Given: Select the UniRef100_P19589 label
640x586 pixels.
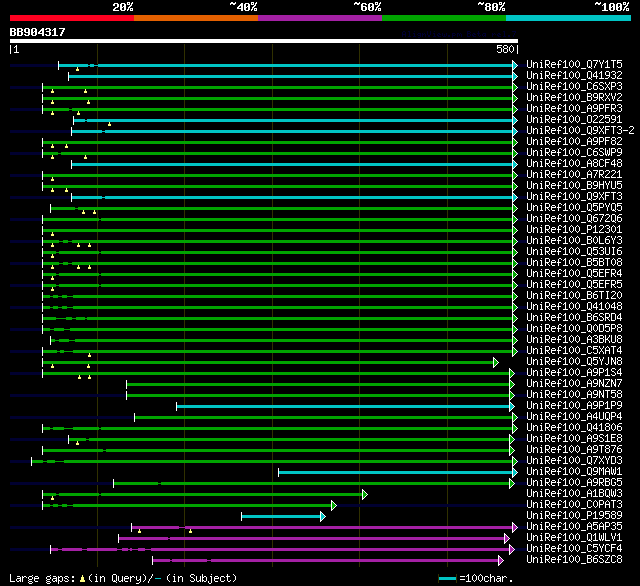Looking at the screenshot, I should [x=574, y=516].
